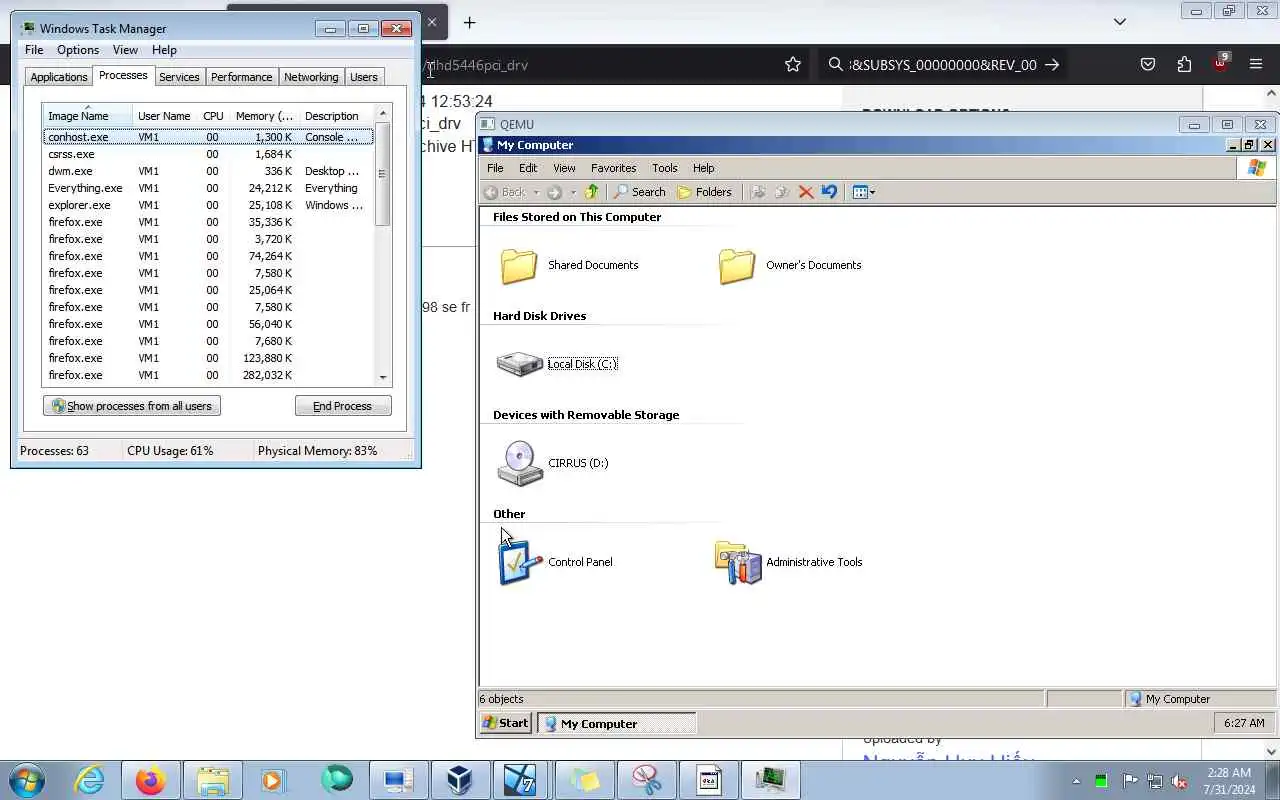The width and height of the screenshot is (1280, 800).
Task: Click the red Delete X icon in My Computer
Action: click(806, 192)
